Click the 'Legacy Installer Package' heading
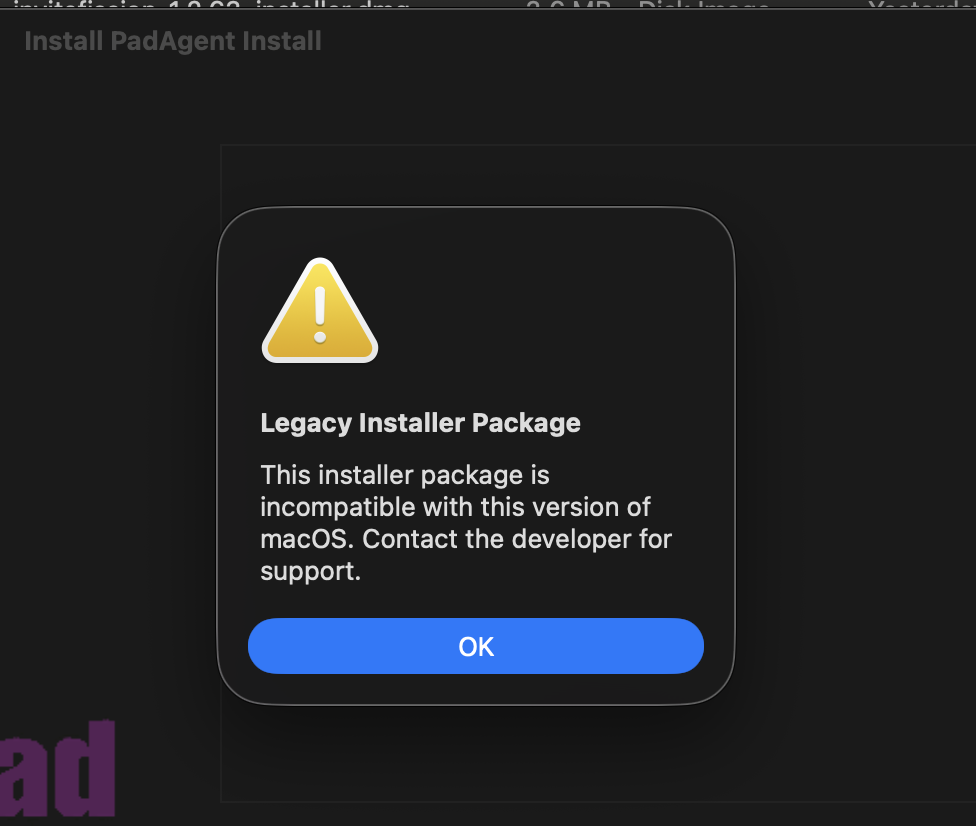The height and width of the screenshot is (826, 976). 420,423
